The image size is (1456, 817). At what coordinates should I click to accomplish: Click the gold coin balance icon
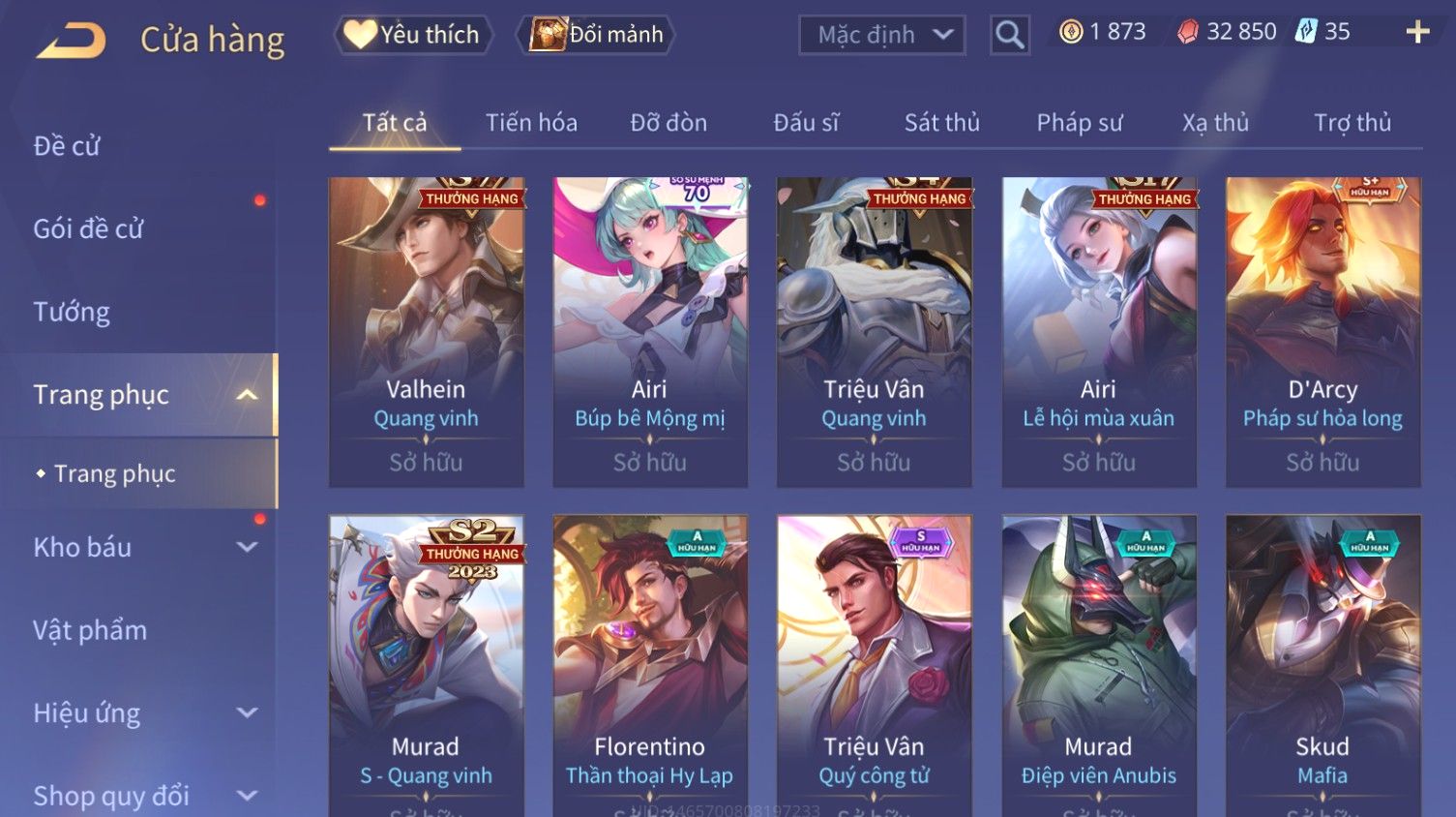[1071, 33]
